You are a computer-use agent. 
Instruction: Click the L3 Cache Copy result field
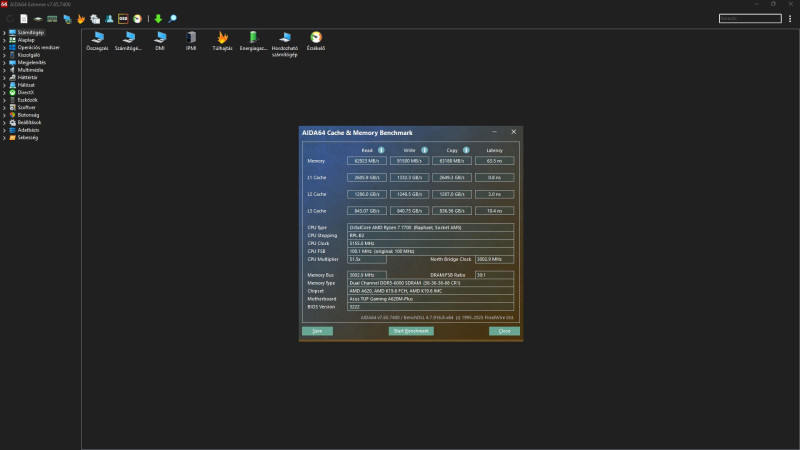[452, 211]
